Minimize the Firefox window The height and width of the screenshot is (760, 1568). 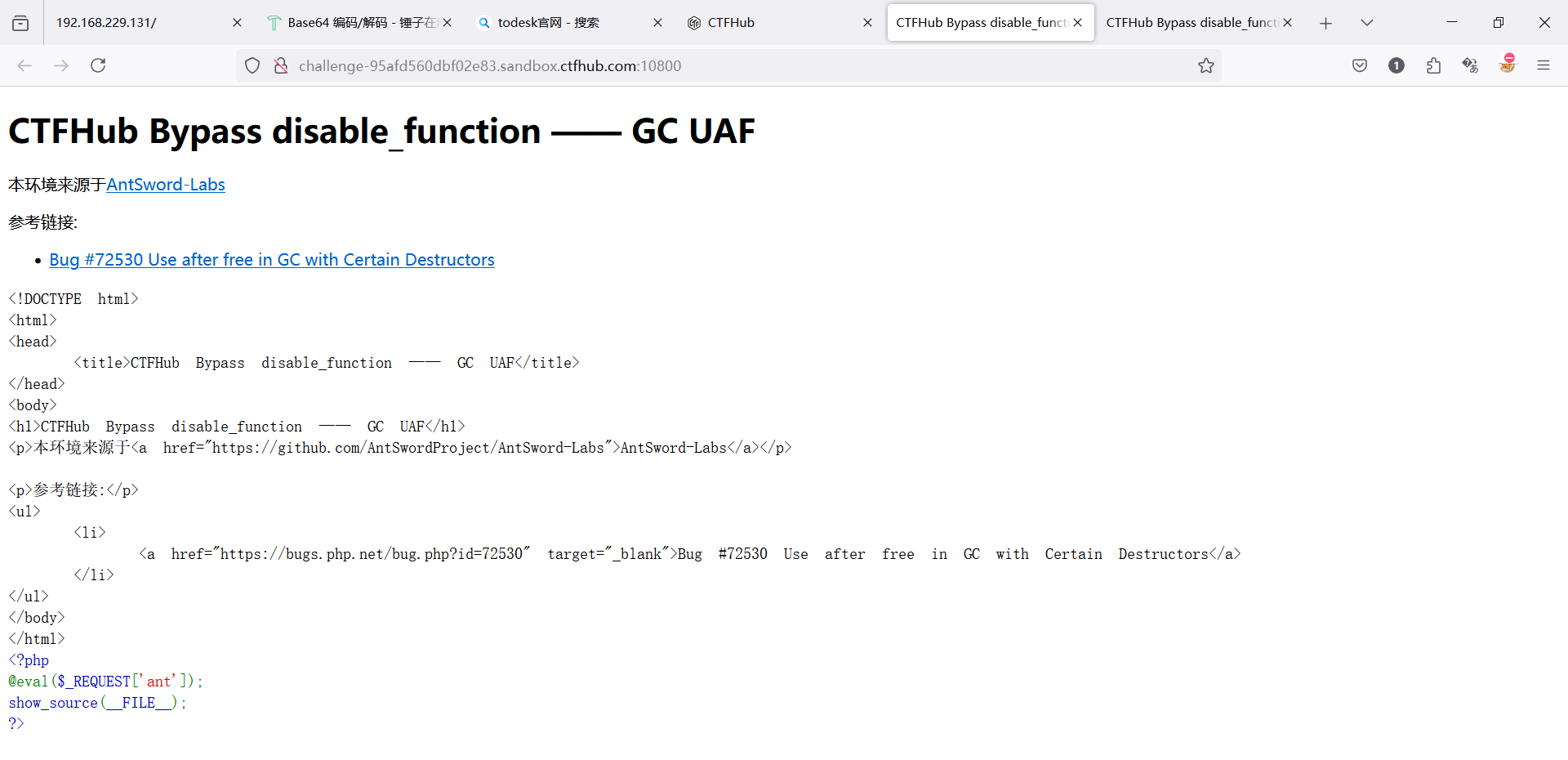coord(1452,23)
